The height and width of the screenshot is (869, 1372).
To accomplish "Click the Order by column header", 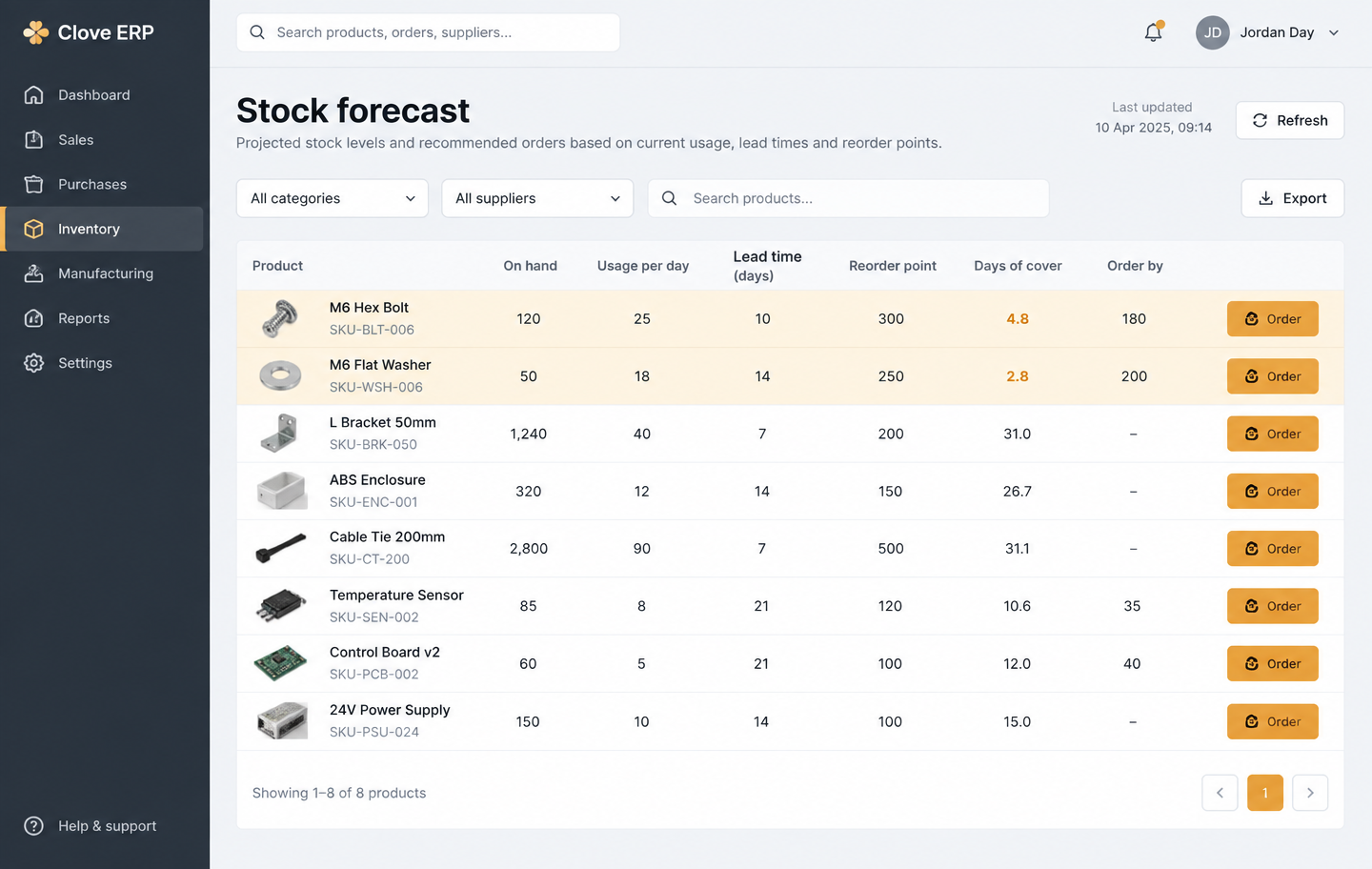I will [1135, 266].
